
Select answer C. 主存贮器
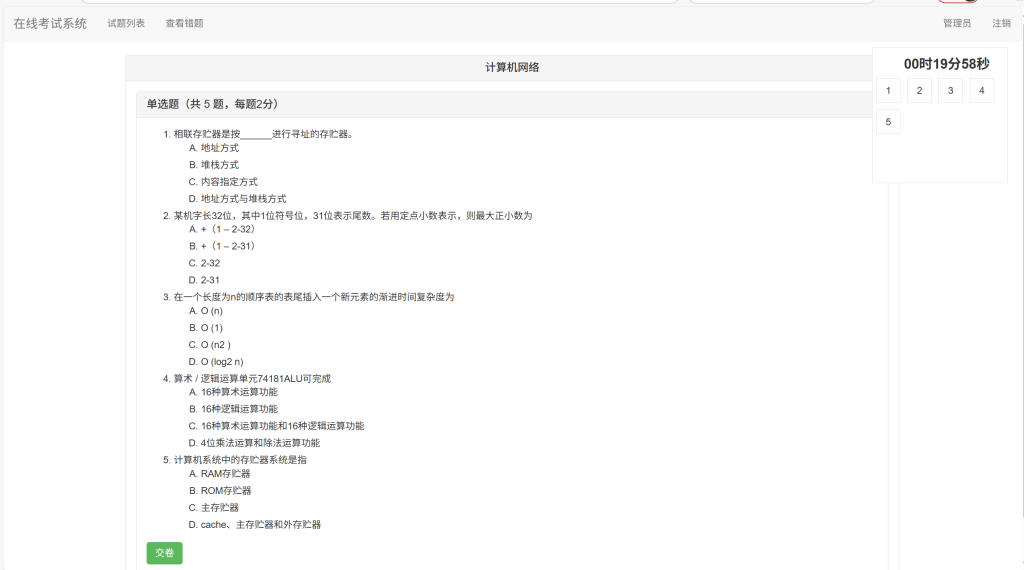(214, 508)
